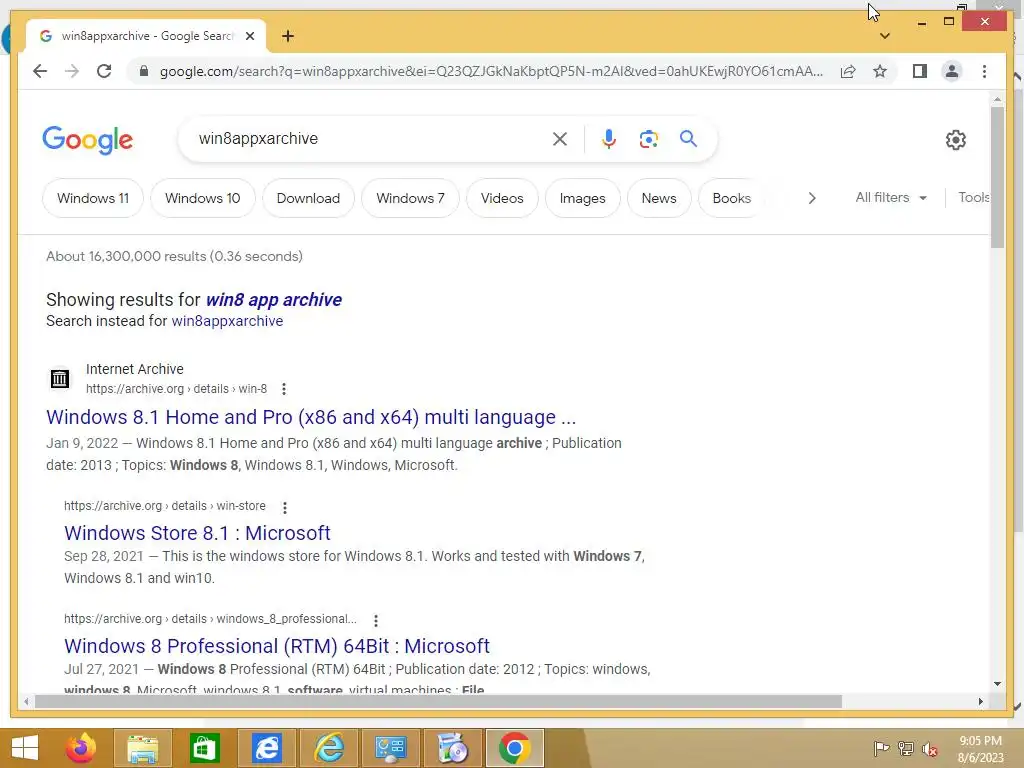
Task: Open Action Center flag icon
Action: [x=881, y=749]
